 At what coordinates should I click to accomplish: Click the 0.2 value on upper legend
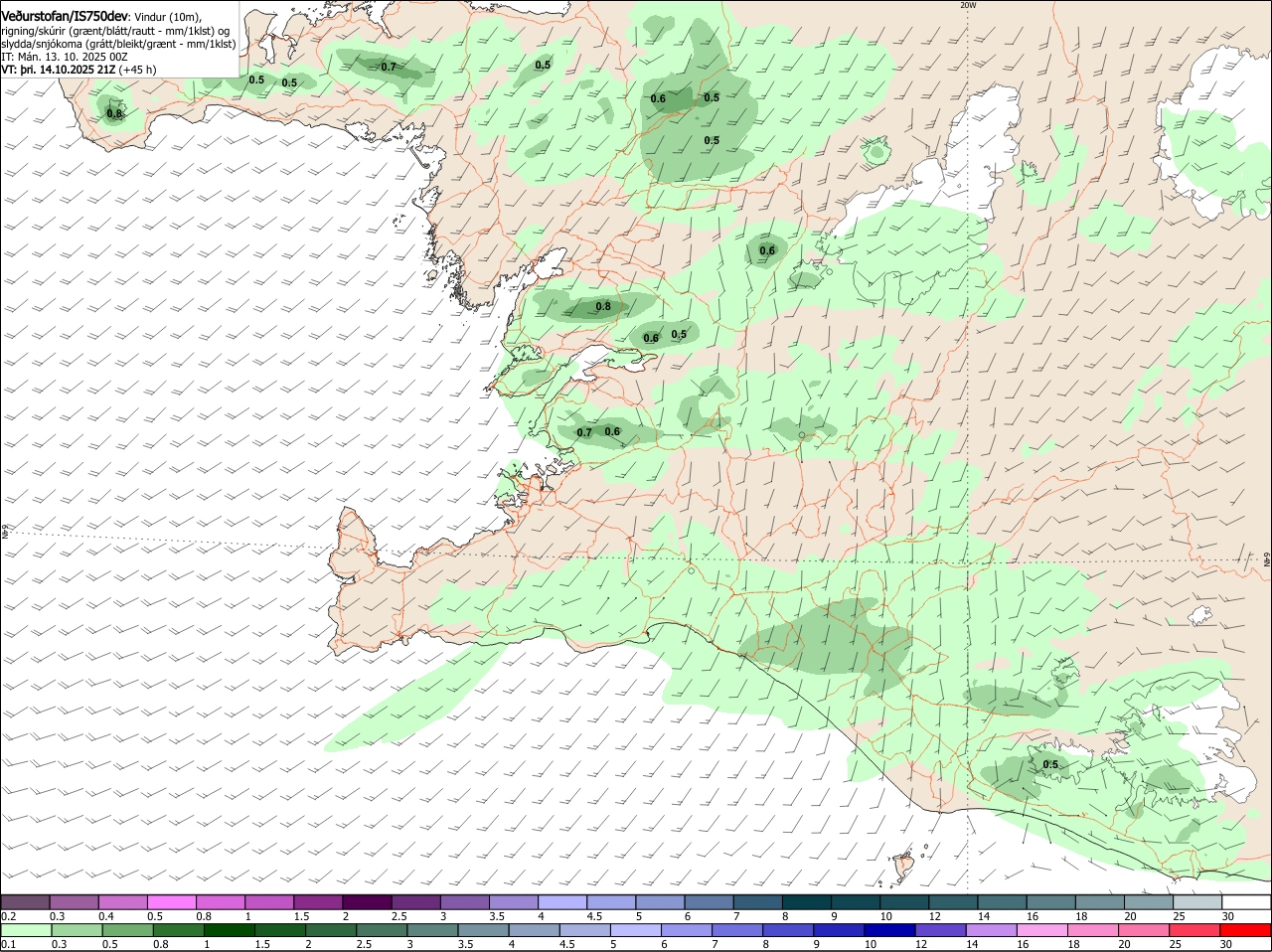(8, 915)
